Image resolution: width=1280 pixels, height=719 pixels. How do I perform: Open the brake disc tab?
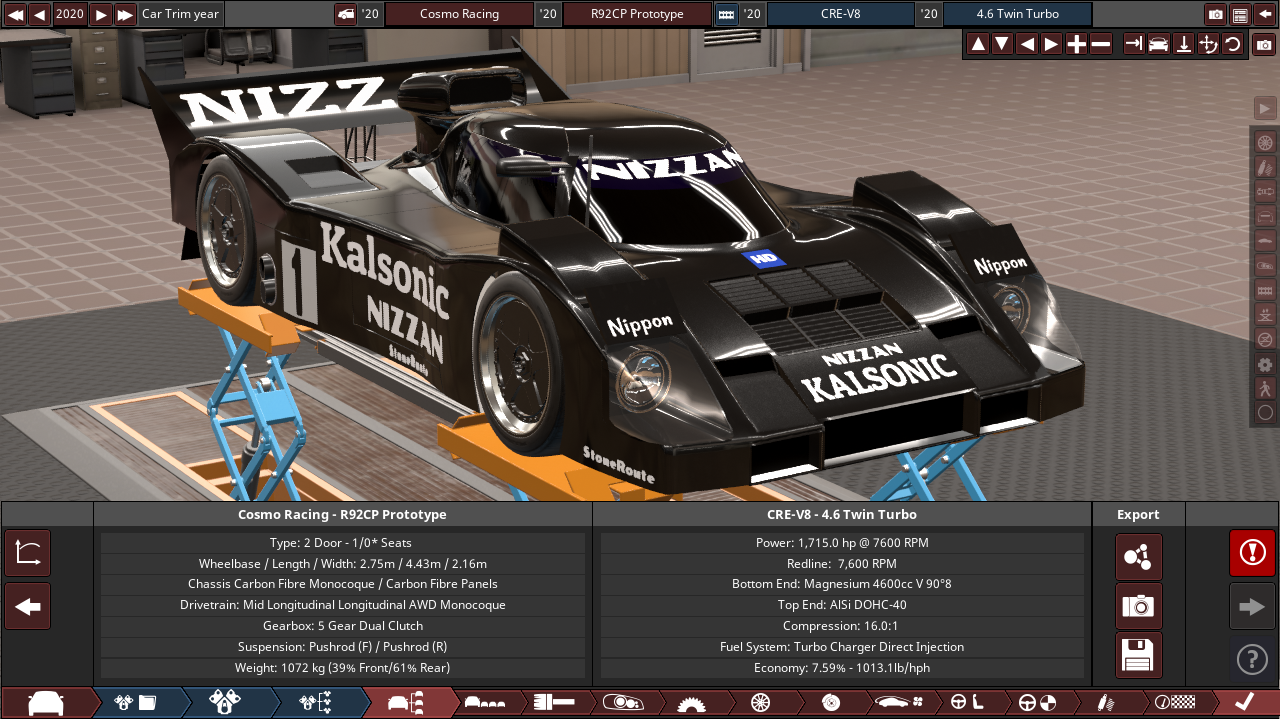point(829,702)
